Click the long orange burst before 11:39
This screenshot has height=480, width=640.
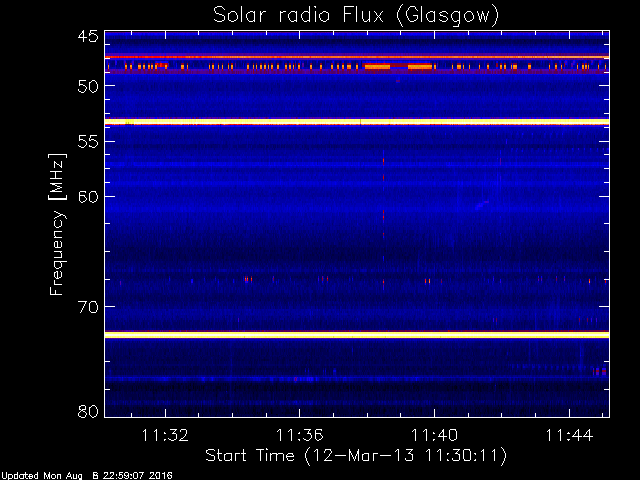[x=377, y=66]
